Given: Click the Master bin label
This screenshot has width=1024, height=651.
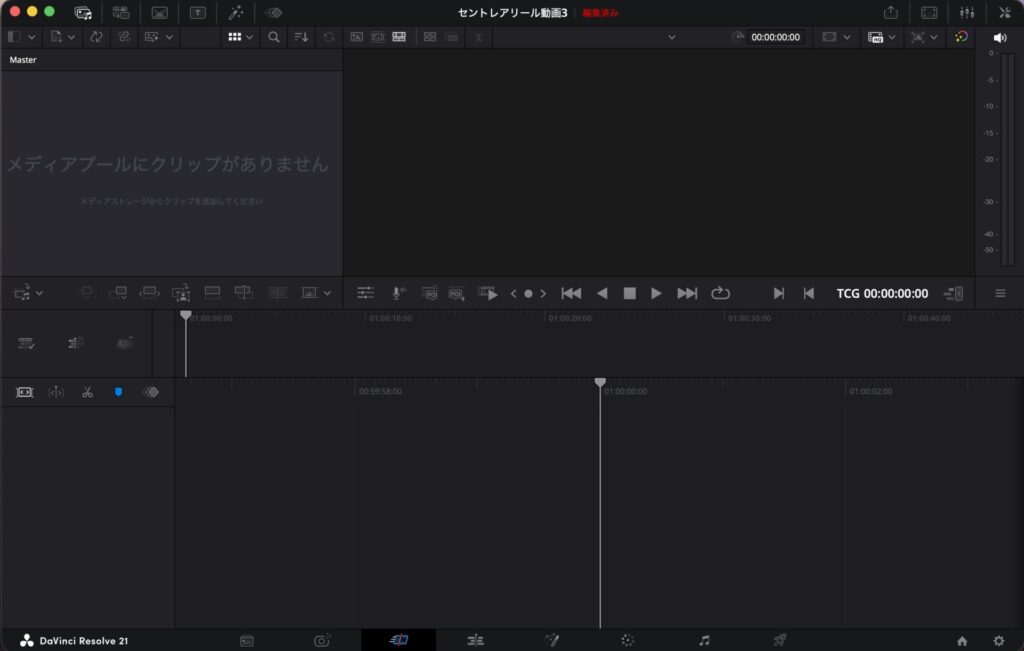Looking at the screenshot, I should pyautogui.click(x=23, y=59).
